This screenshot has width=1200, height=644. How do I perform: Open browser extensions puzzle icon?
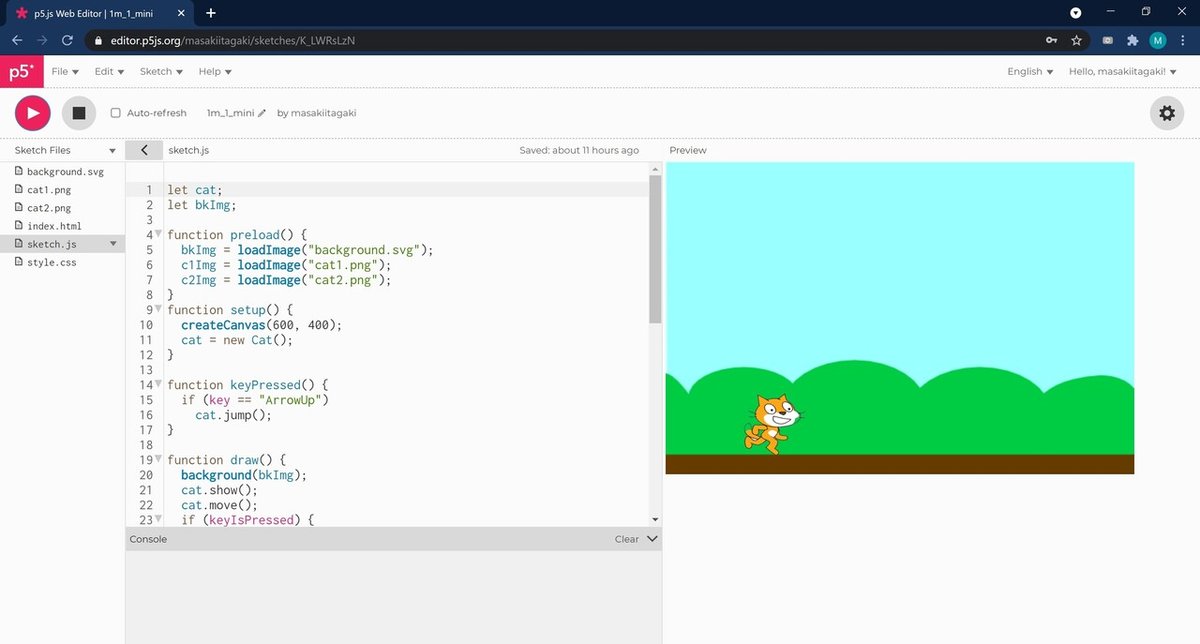(x=1132, y=40)
